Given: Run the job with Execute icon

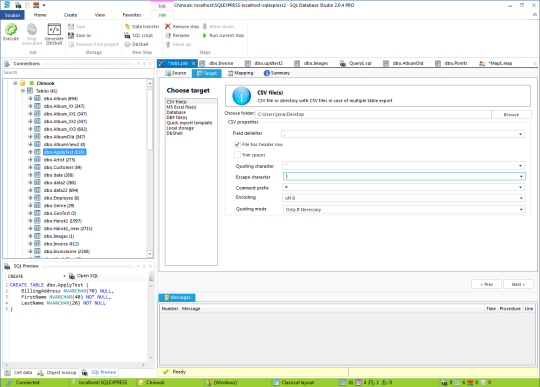Looking at the screenshot, I should point(11,32).
